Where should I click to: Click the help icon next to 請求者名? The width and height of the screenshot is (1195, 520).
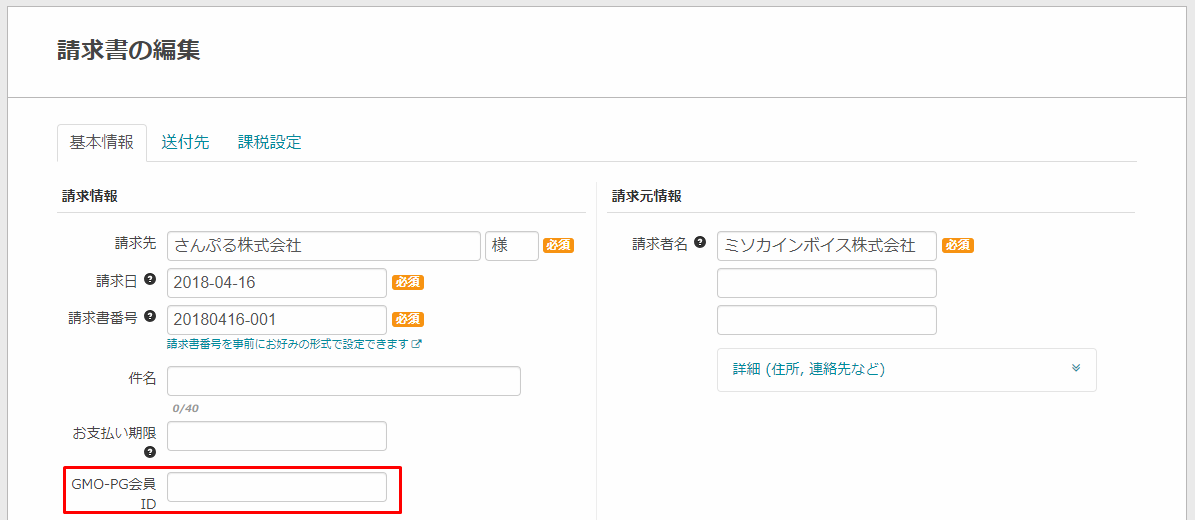pyautogui.click(x=700, y=242)
